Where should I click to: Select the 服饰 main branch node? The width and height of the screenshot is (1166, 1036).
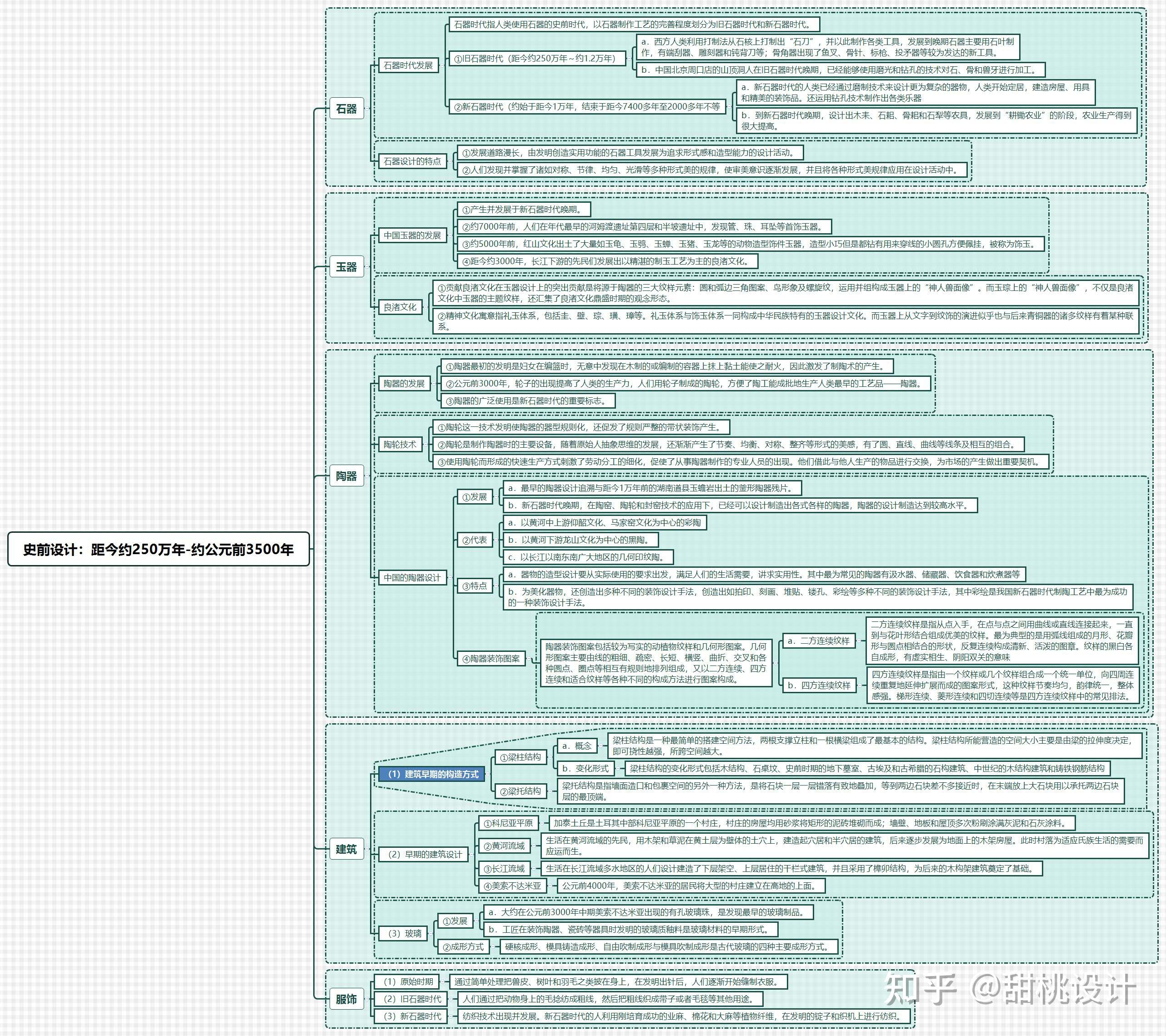tap(346, 999)
